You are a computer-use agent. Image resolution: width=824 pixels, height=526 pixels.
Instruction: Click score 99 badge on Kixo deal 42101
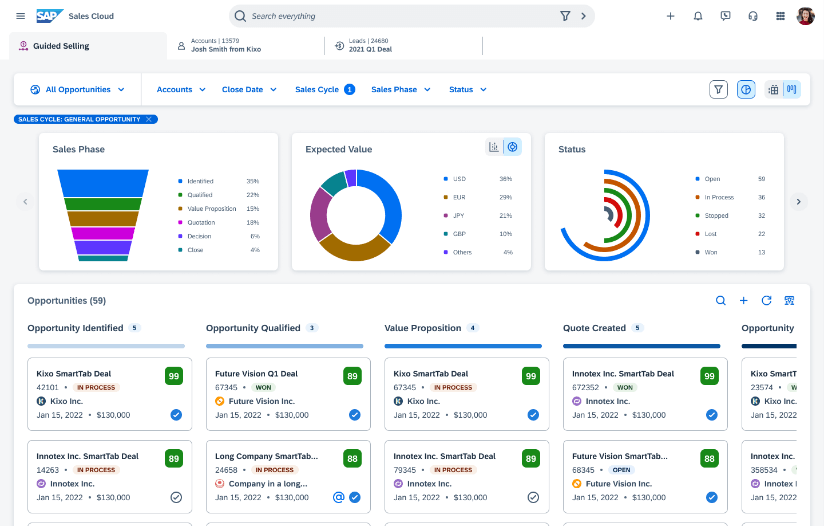(174, 376)
